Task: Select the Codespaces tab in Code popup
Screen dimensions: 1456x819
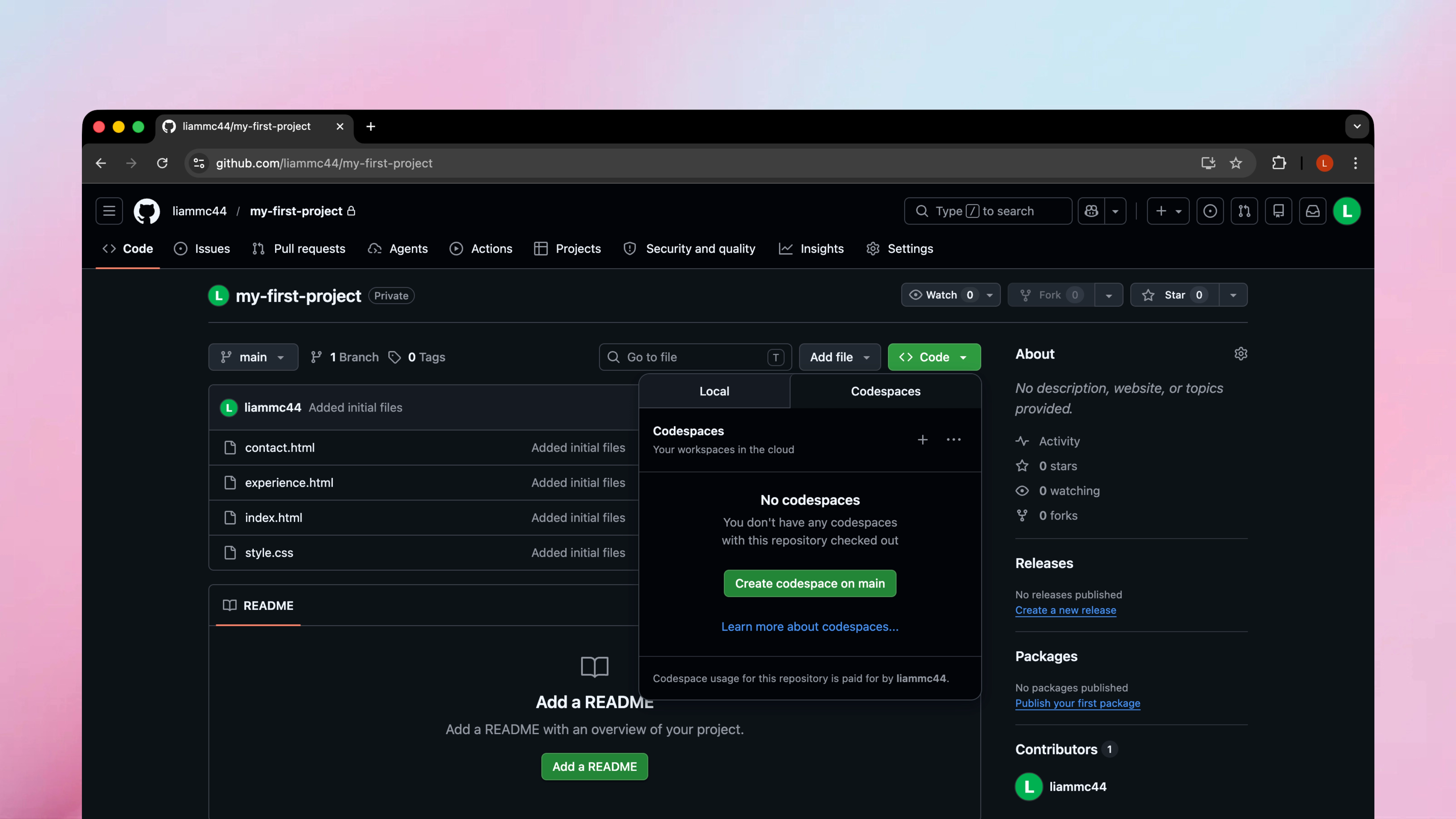Action: [886, 391]
